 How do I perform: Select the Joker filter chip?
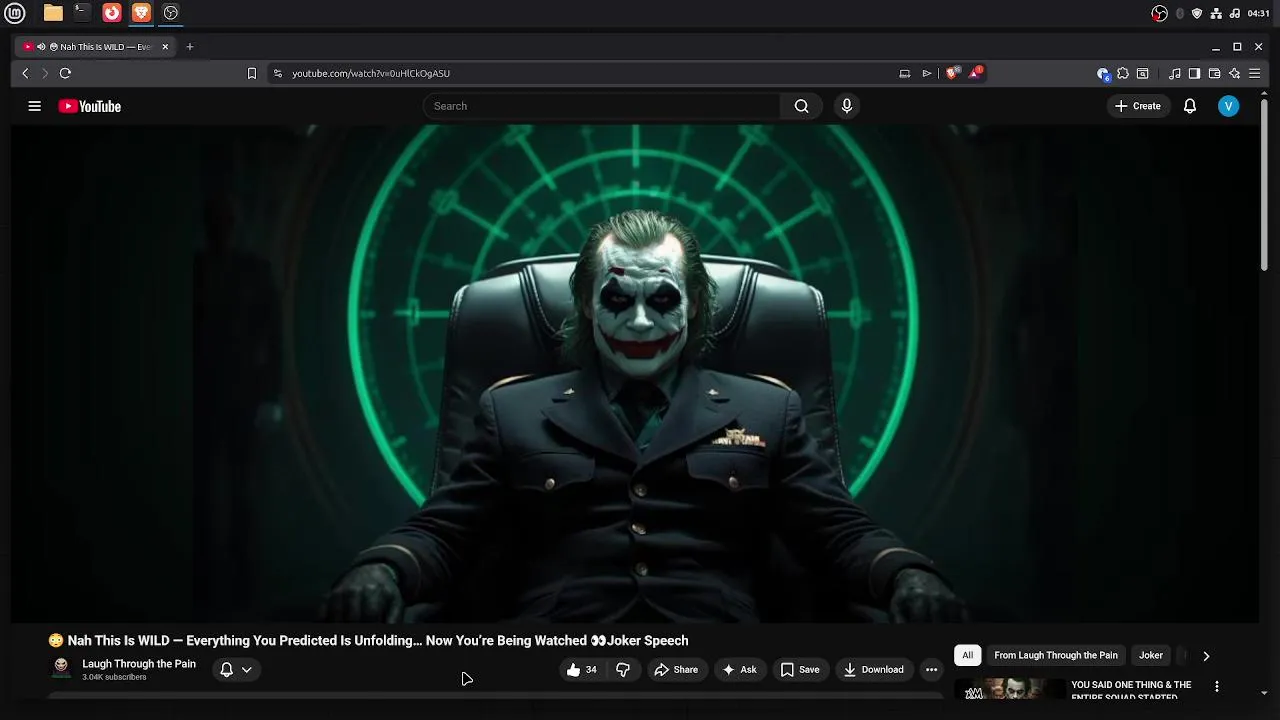pyautogui.click(x=1151, y=655)
